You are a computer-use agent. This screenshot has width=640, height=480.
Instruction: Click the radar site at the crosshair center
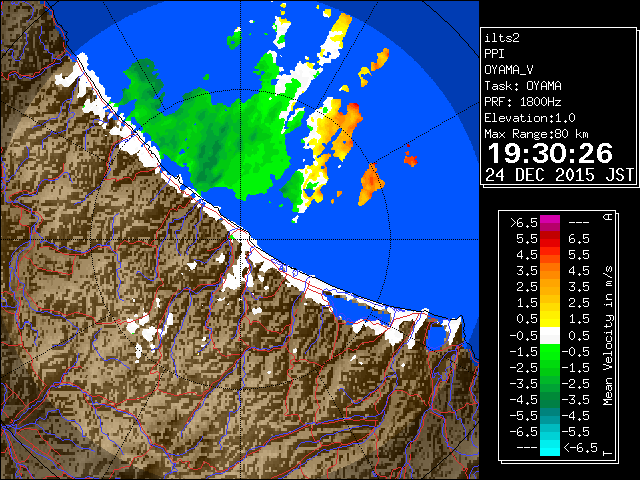coord(241,239)
